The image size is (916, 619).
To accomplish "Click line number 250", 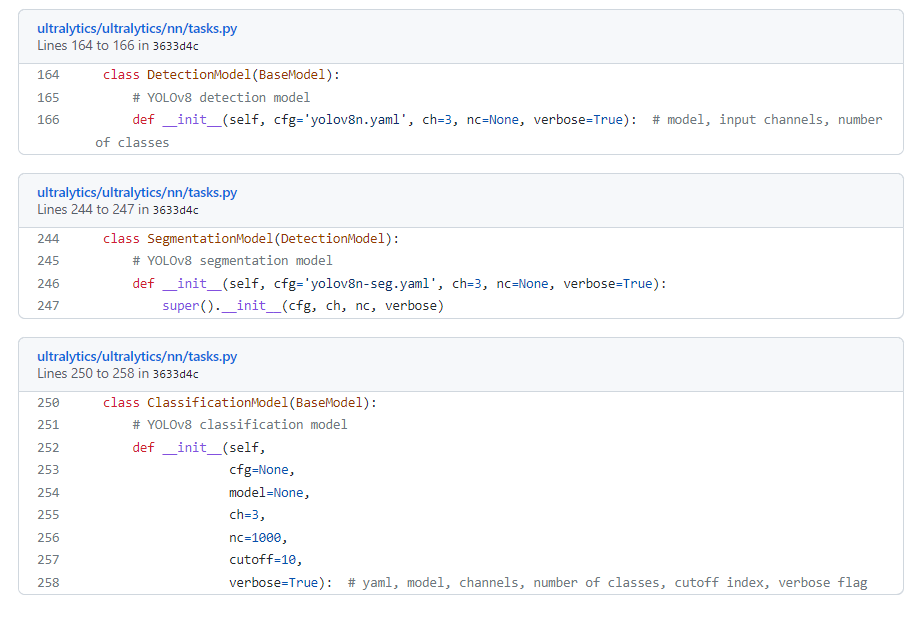I will tap(48, 403).
